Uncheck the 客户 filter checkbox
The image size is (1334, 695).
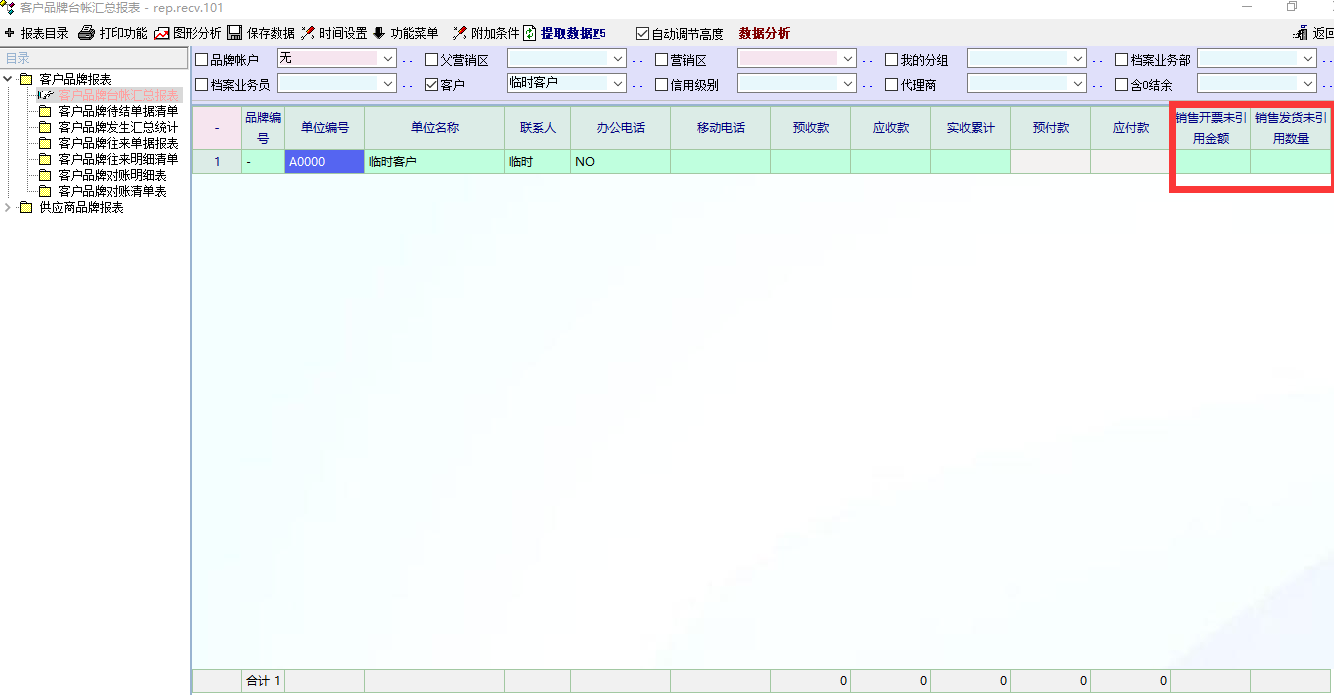point(431,85)
